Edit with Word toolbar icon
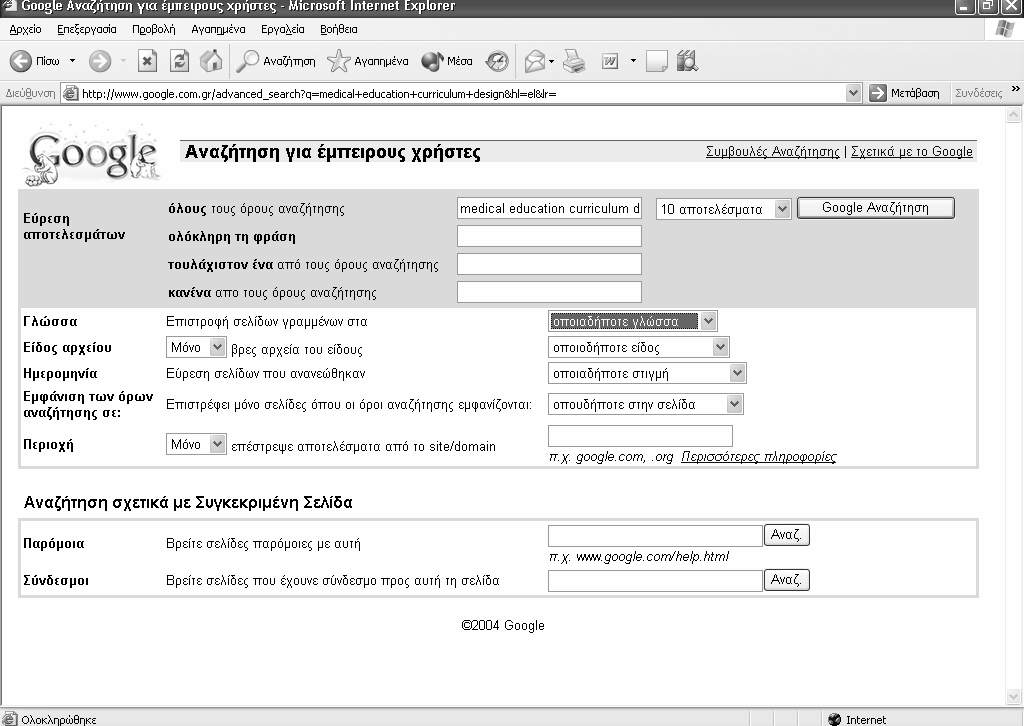Screen dimensions: 1024x726 point(610,61)
